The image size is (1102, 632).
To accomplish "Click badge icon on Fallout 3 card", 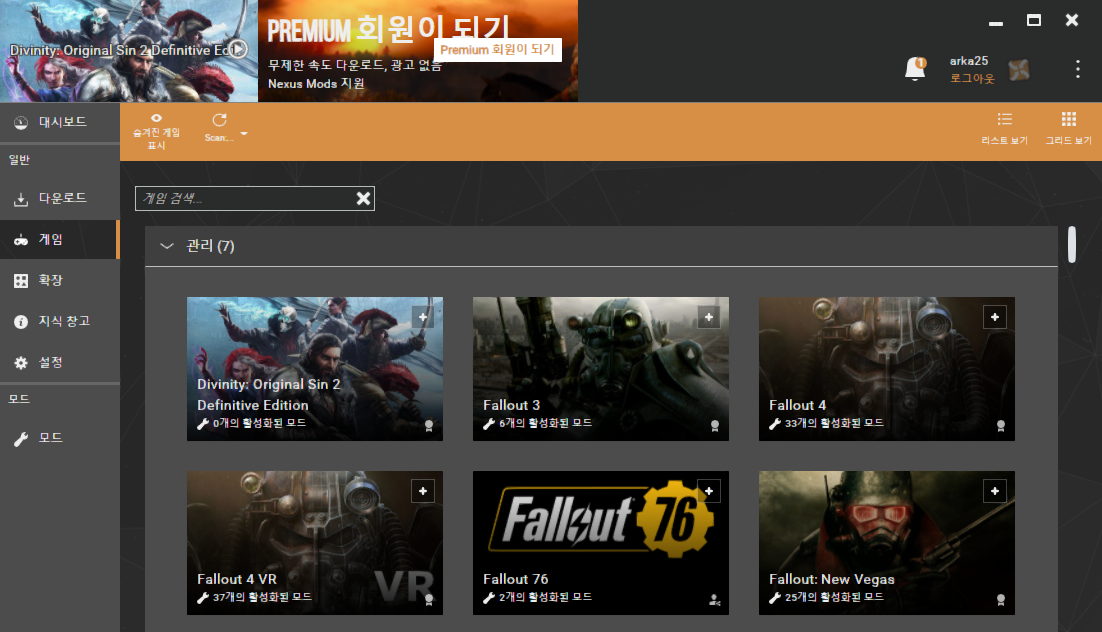I will [715, 425].
